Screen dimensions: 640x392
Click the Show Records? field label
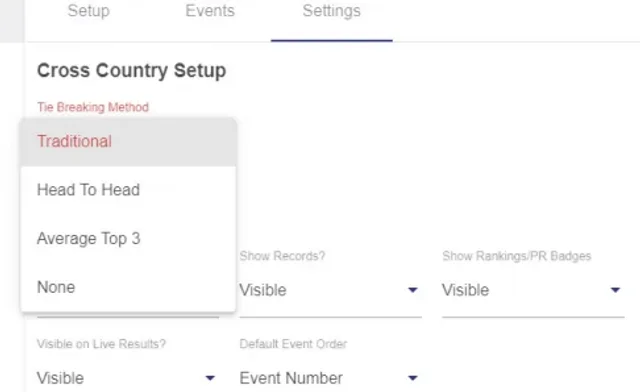point(282,256)
